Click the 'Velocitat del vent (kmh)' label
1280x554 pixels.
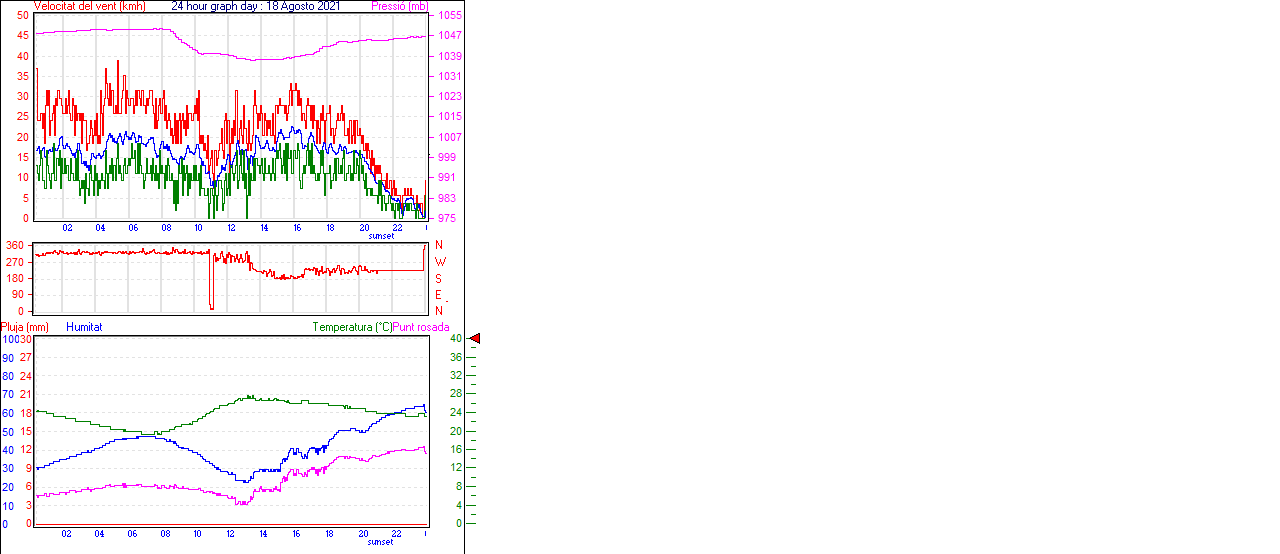pyautogui.click(x=90, y=6)
